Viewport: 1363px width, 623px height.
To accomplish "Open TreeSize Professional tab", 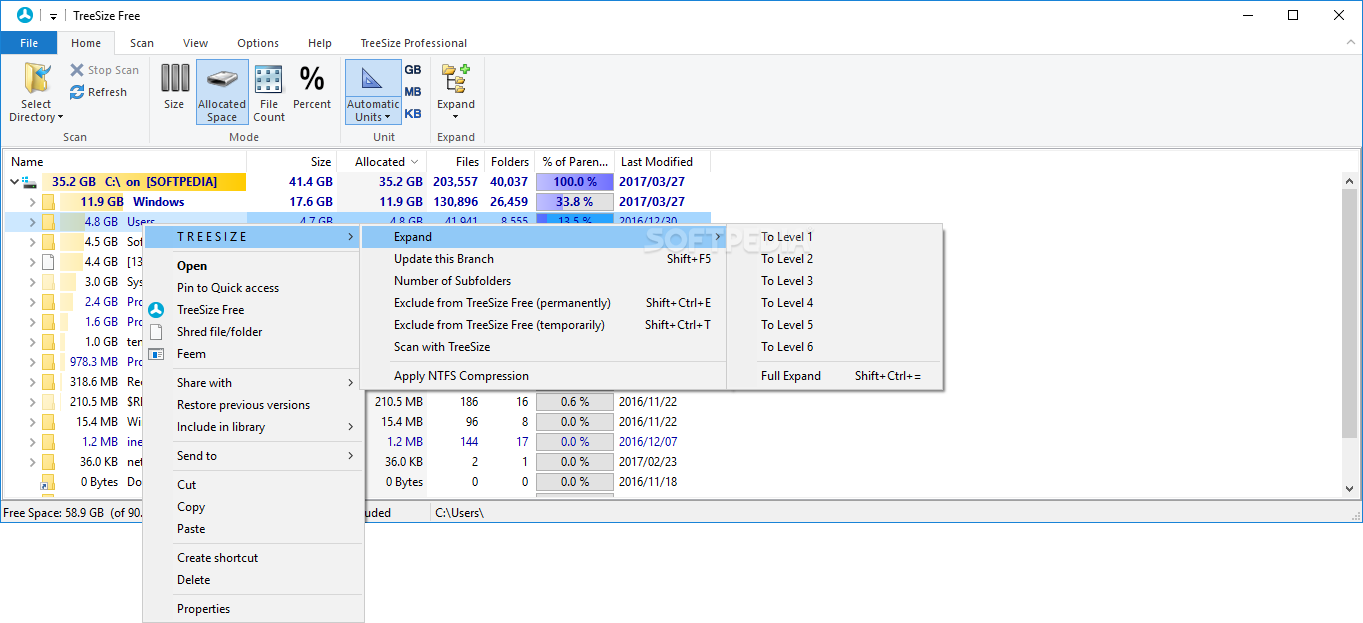I will click(x=414, y=43).
